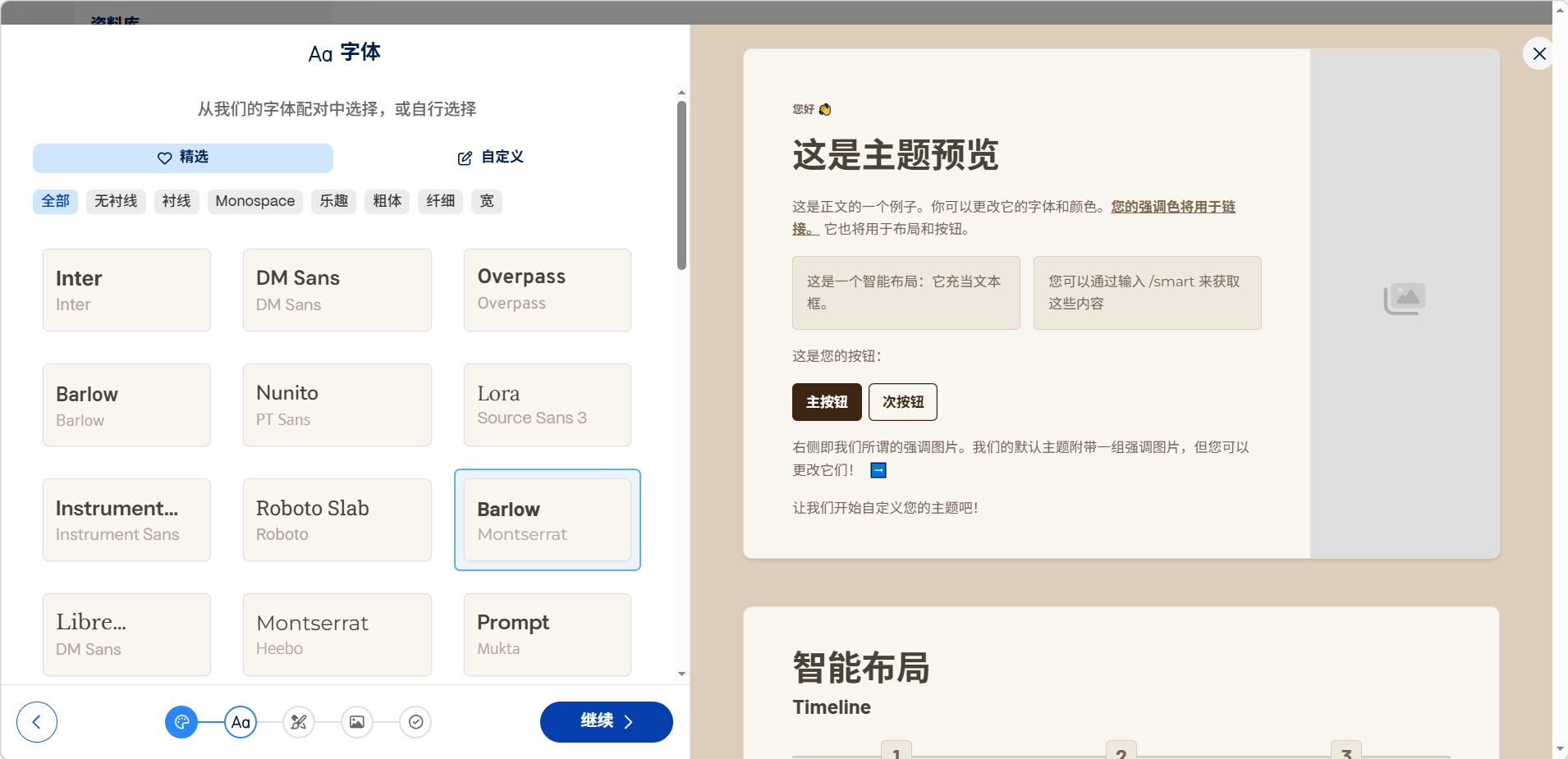Click the 次按钮 preview button
1568x759 pixels.
tap(902, 402)
